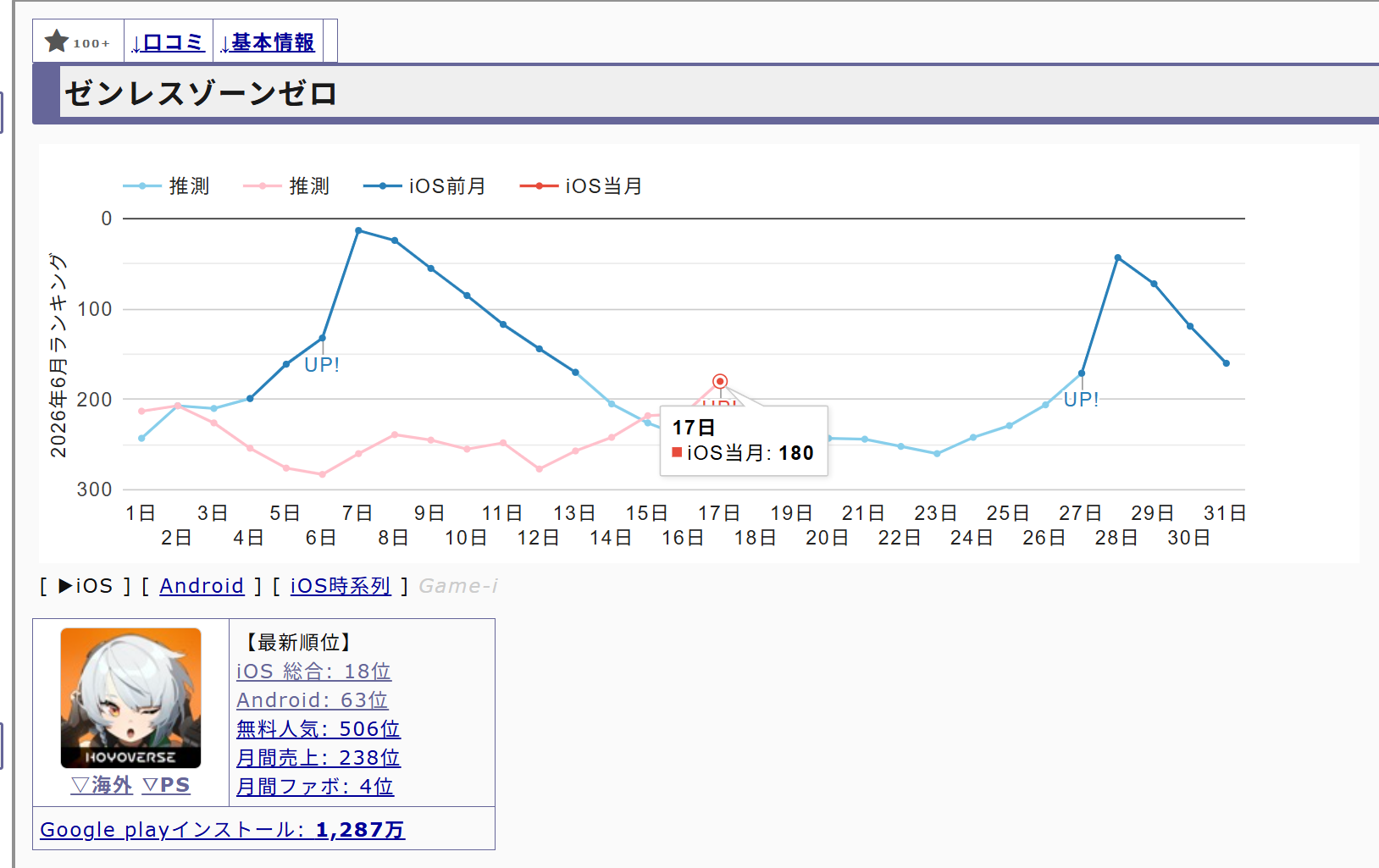Image resolution: width=1379 pixels, height=868 pixels.
Task: Click the light blue data point at 23日
Action: [x=937, y=454]
